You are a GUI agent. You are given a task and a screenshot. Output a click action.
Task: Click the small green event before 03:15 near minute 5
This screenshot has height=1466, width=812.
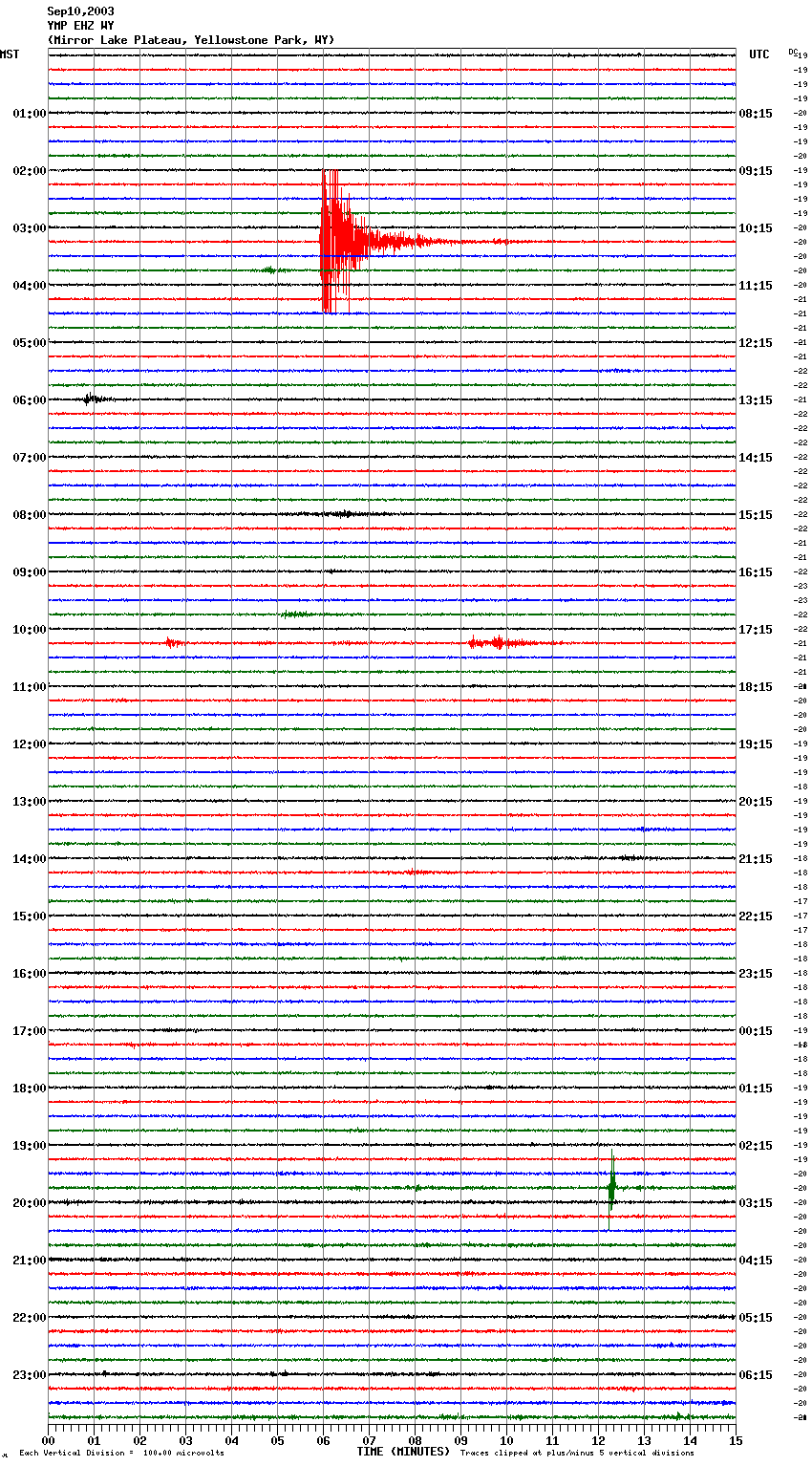(270, 270)
